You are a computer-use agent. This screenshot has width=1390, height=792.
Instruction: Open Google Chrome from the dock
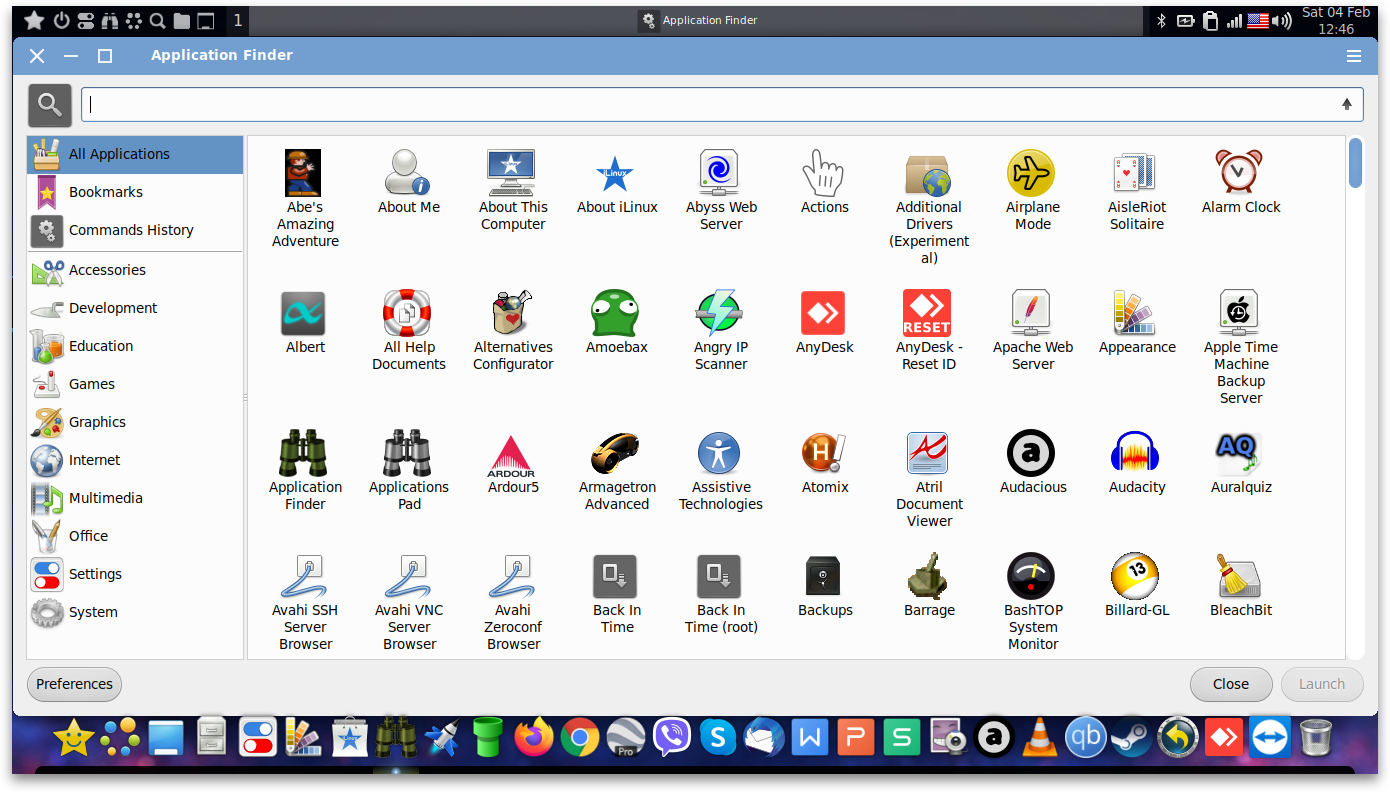tap(579, 739)
